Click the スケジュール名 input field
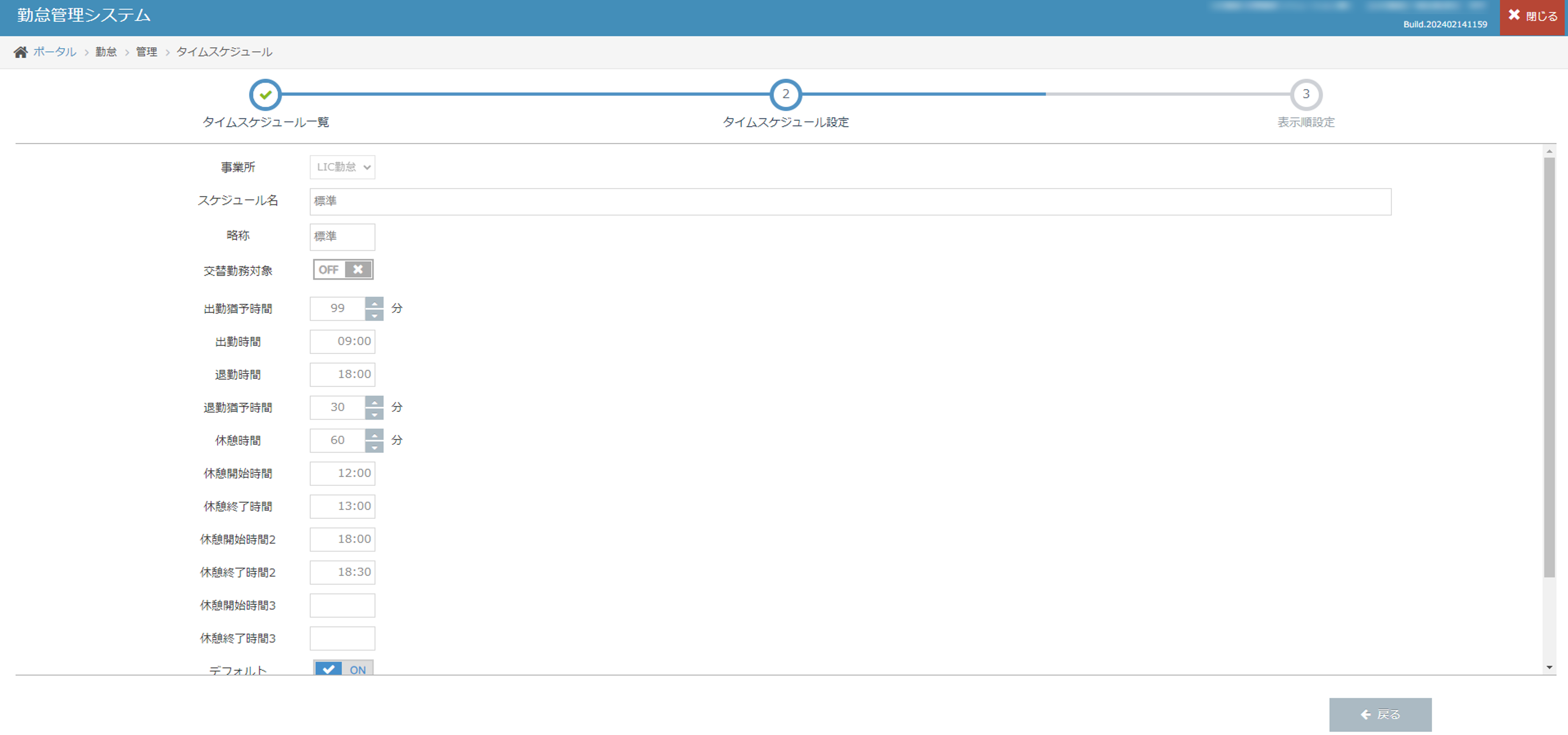 (x=850, y=202)
